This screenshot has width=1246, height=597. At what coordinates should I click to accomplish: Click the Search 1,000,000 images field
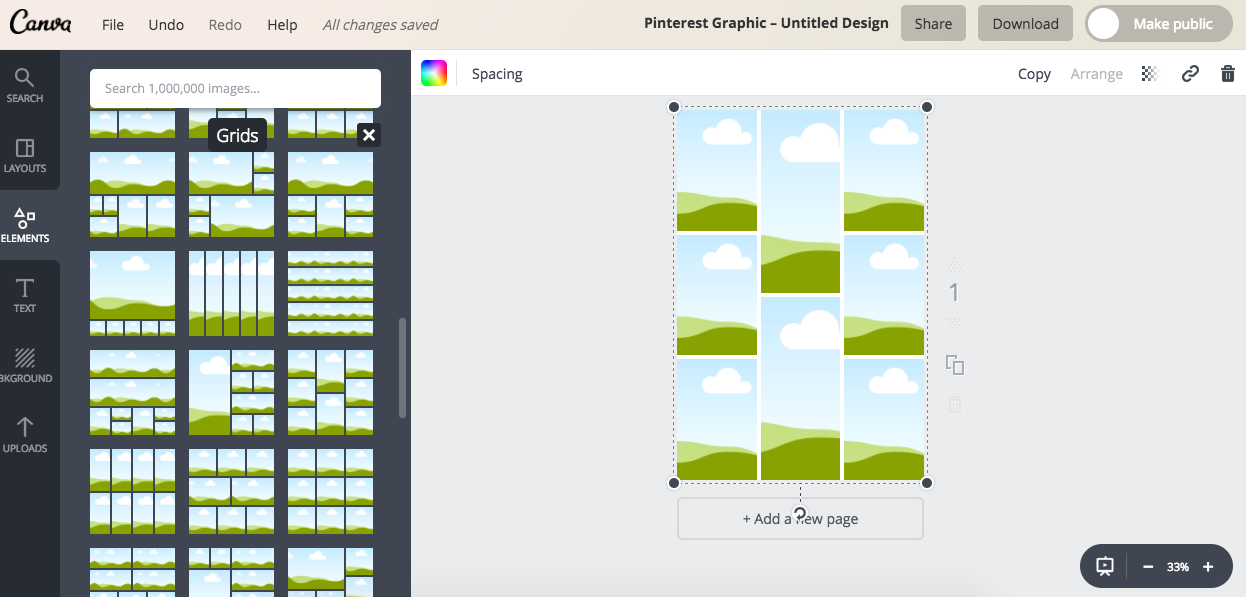(235, 88)
